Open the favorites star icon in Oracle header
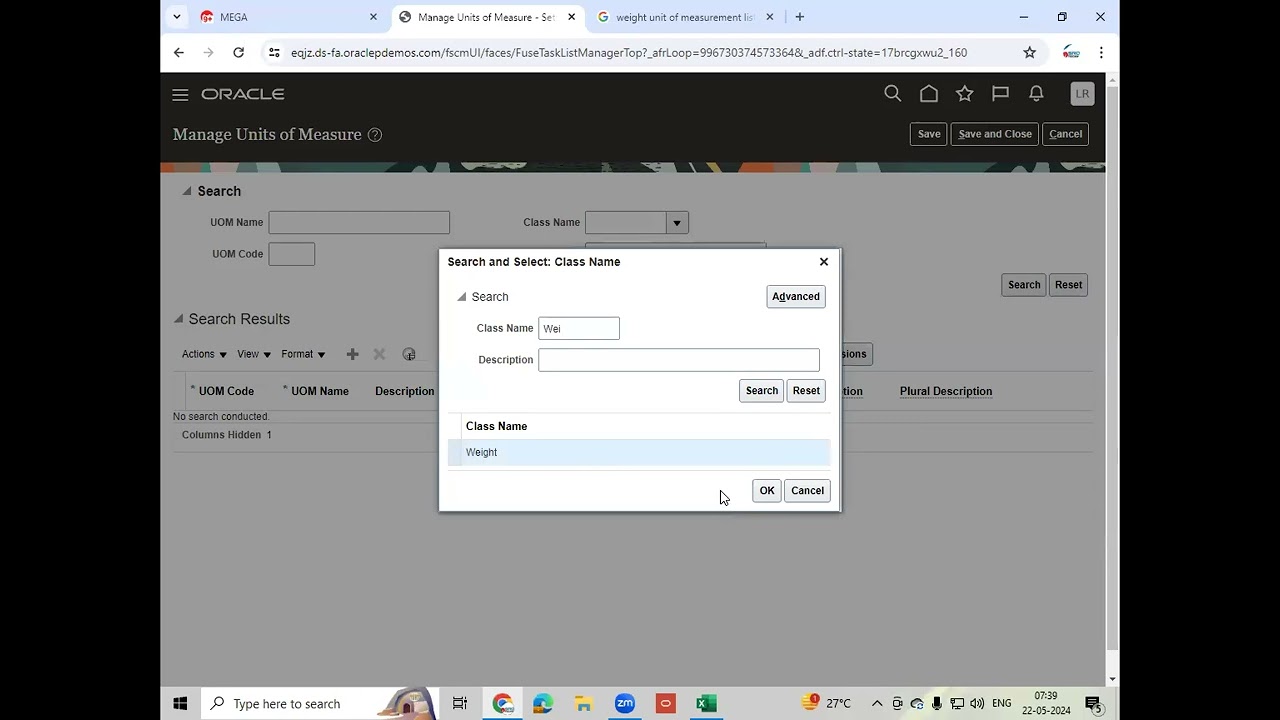 tap(964, 93)
